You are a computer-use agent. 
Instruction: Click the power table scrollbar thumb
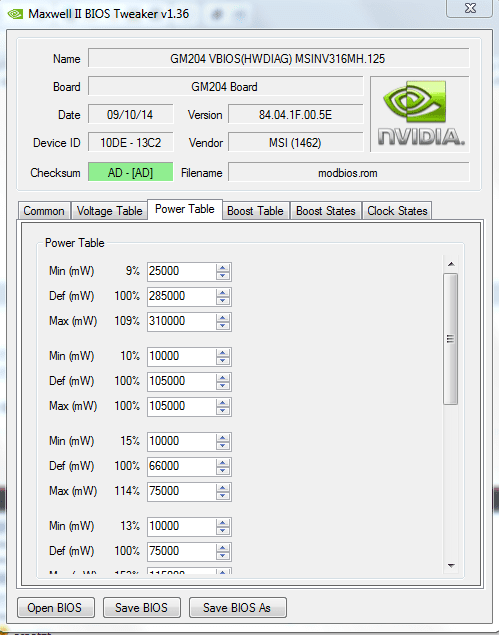click(450, 339)
